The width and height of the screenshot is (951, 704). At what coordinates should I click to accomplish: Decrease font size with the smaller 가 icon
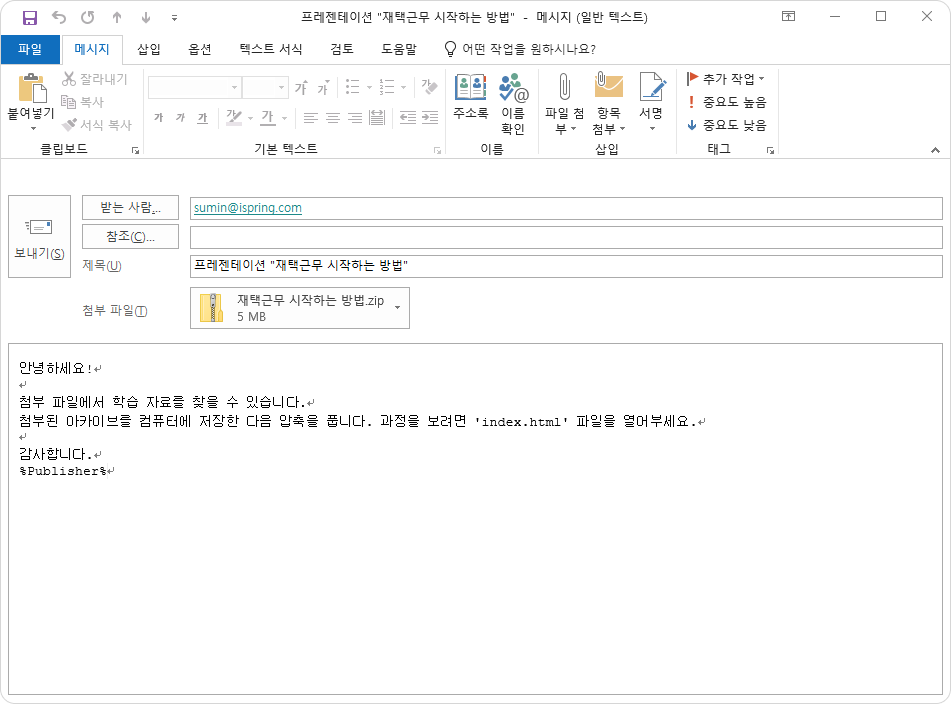point(323,88)
